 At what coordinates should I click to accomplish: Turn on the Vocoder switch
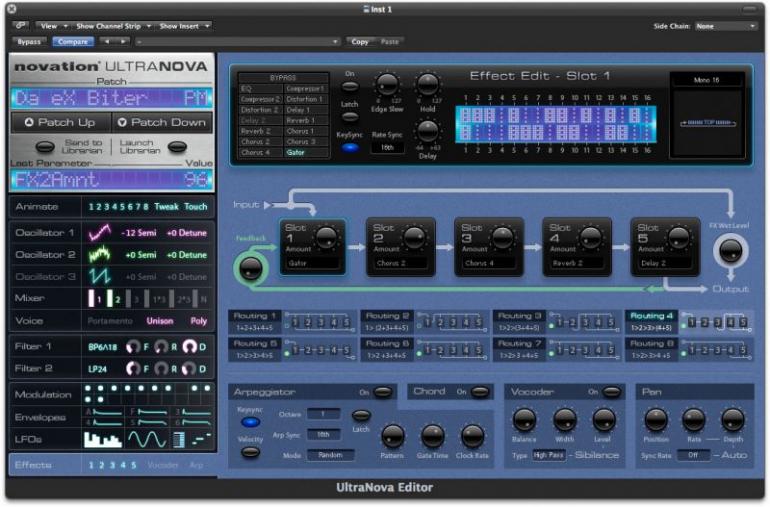[x=611, y=392]
